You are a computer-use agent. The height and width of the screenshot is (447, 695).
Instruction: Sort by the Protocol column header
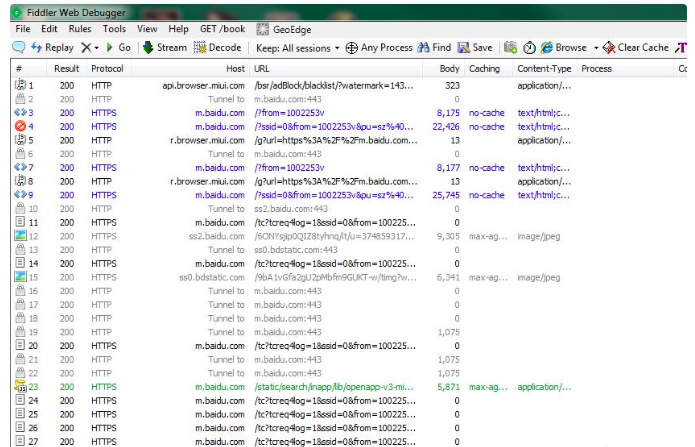click(109, 69)
